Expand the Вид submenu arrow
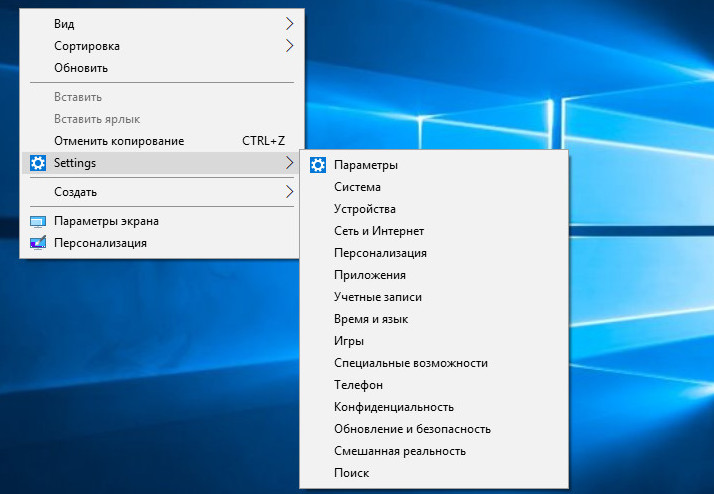Viewport: 714px width, 494px height. [290, 24]
